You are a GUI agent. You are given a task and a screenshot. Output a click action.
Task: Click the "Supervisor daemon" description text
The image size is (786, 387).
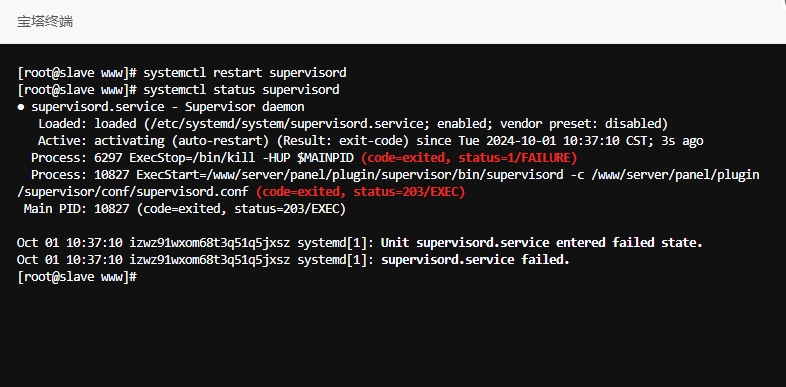(245, 107)
